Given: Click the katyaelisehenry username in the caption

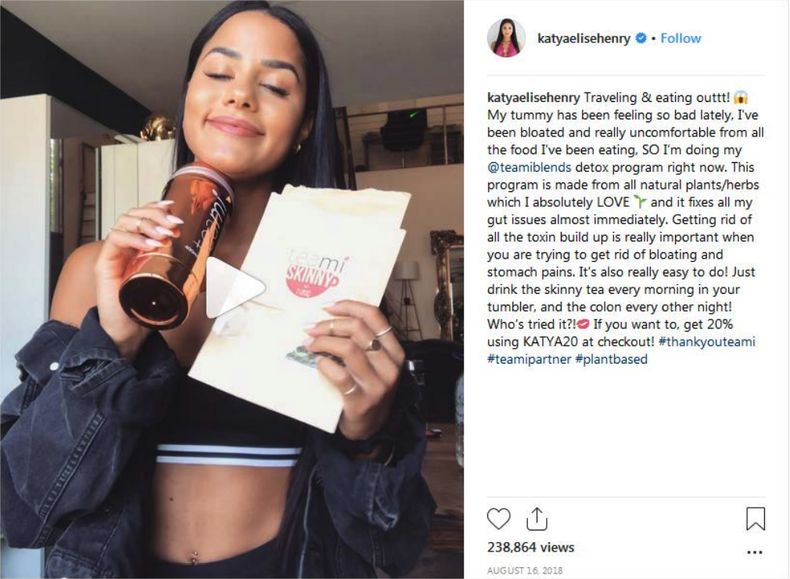Looking at the screenshot, I should [x=534, y=97].
